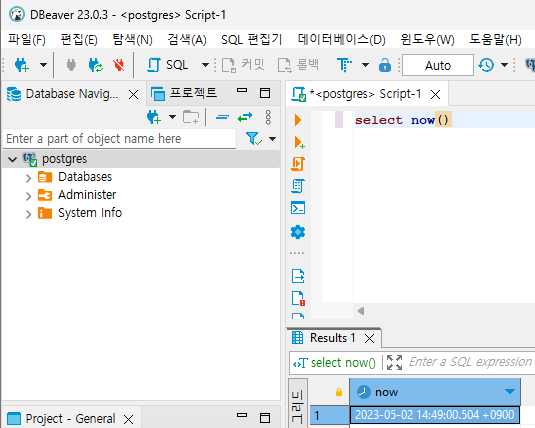Open the transaction log dropdown arrow
Viewport: 535px width, 428px height.
click(504, 65)
